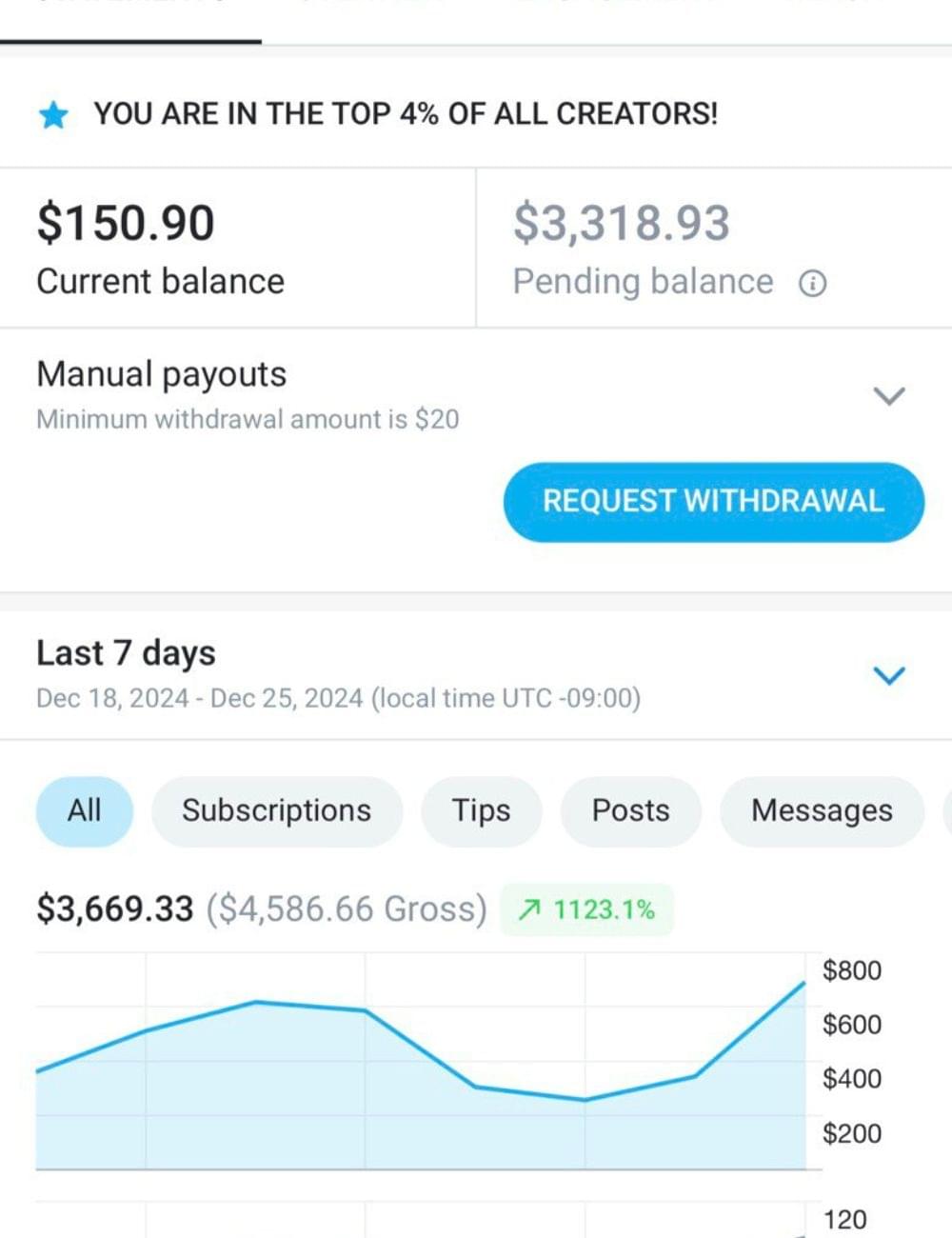Click the blue star icon in the top creators banner
This screenshot has width=952, height=1238.
(54, 115)
